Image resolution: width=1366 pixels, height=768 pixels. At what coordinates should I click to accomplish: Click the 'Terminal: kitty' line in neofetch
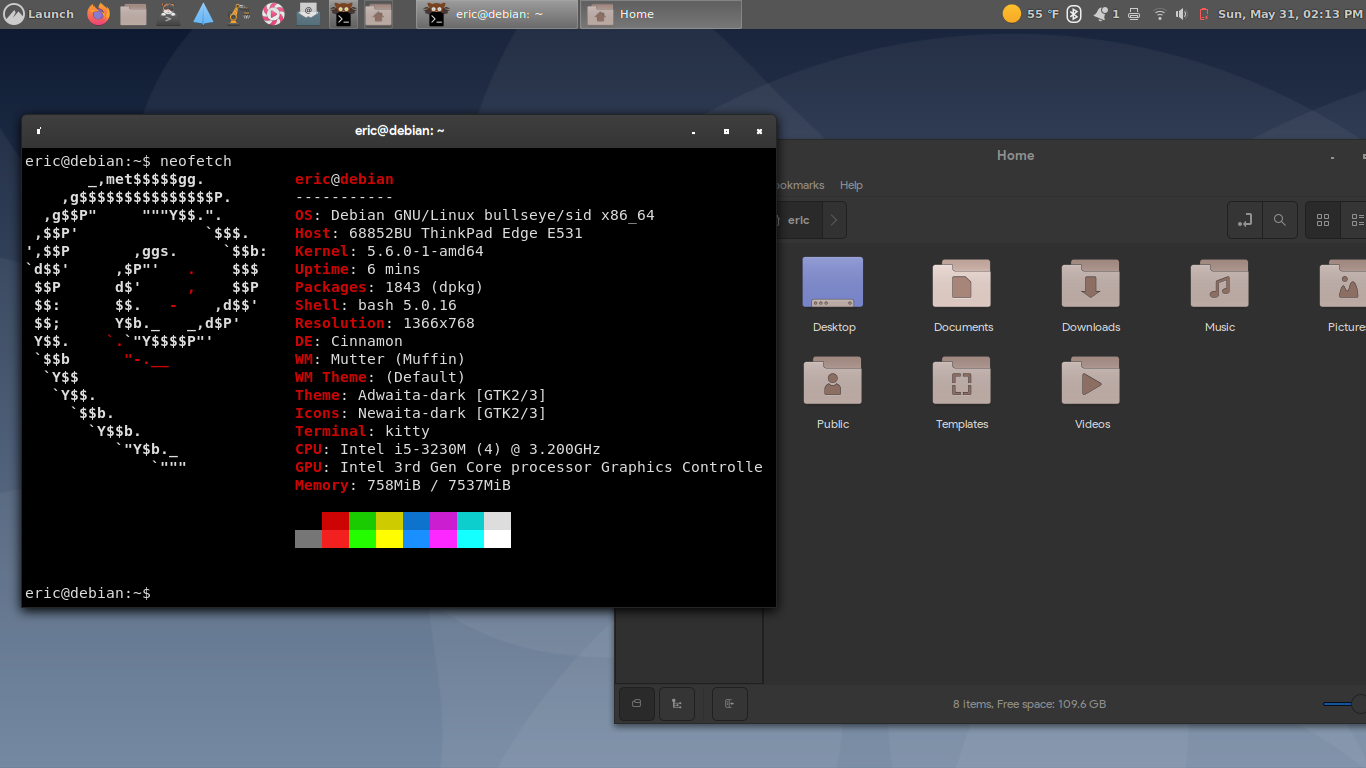[x=362, y=431]
